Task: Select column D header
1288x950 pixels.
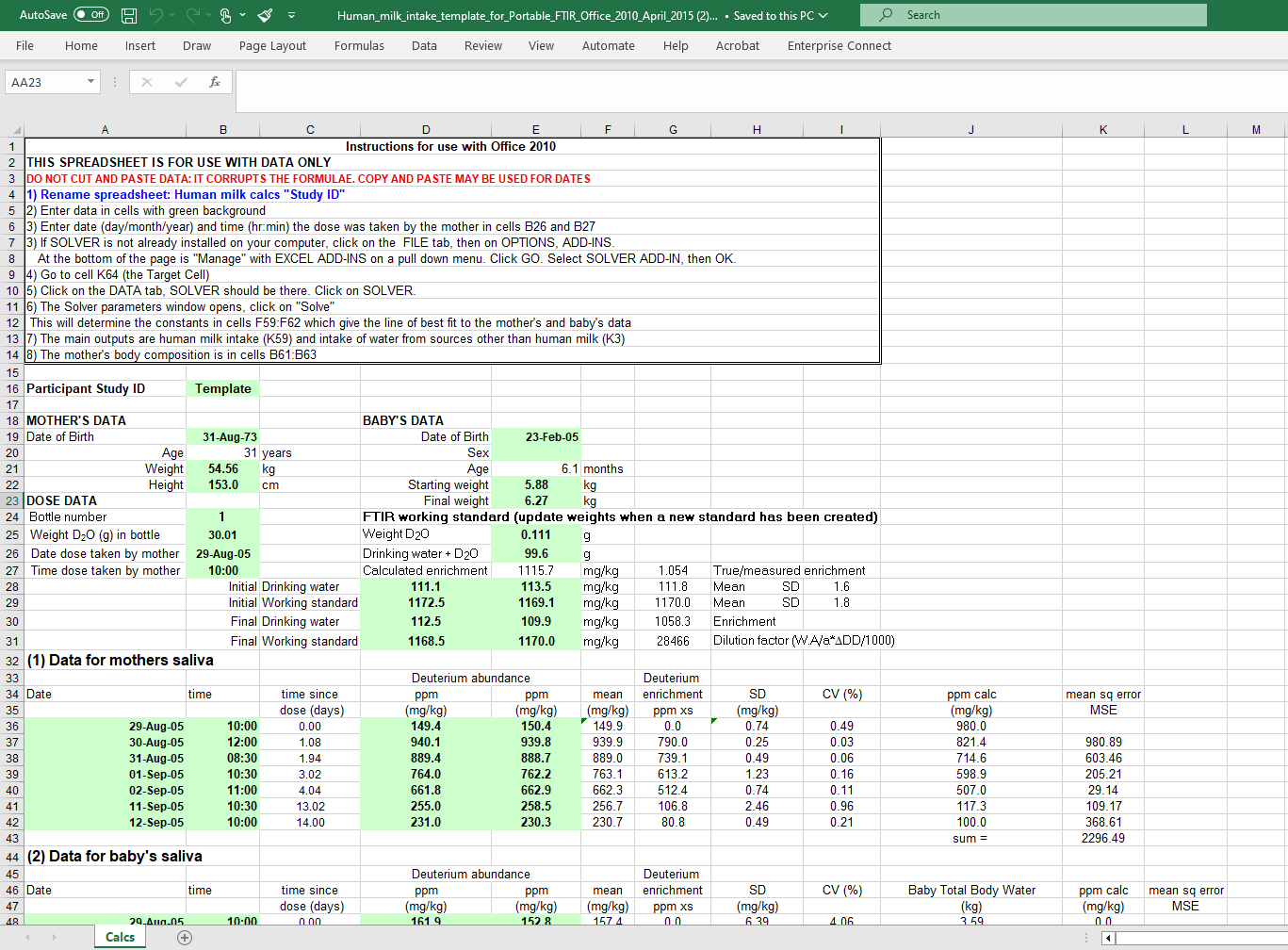Action: click(x=426, y=130)
